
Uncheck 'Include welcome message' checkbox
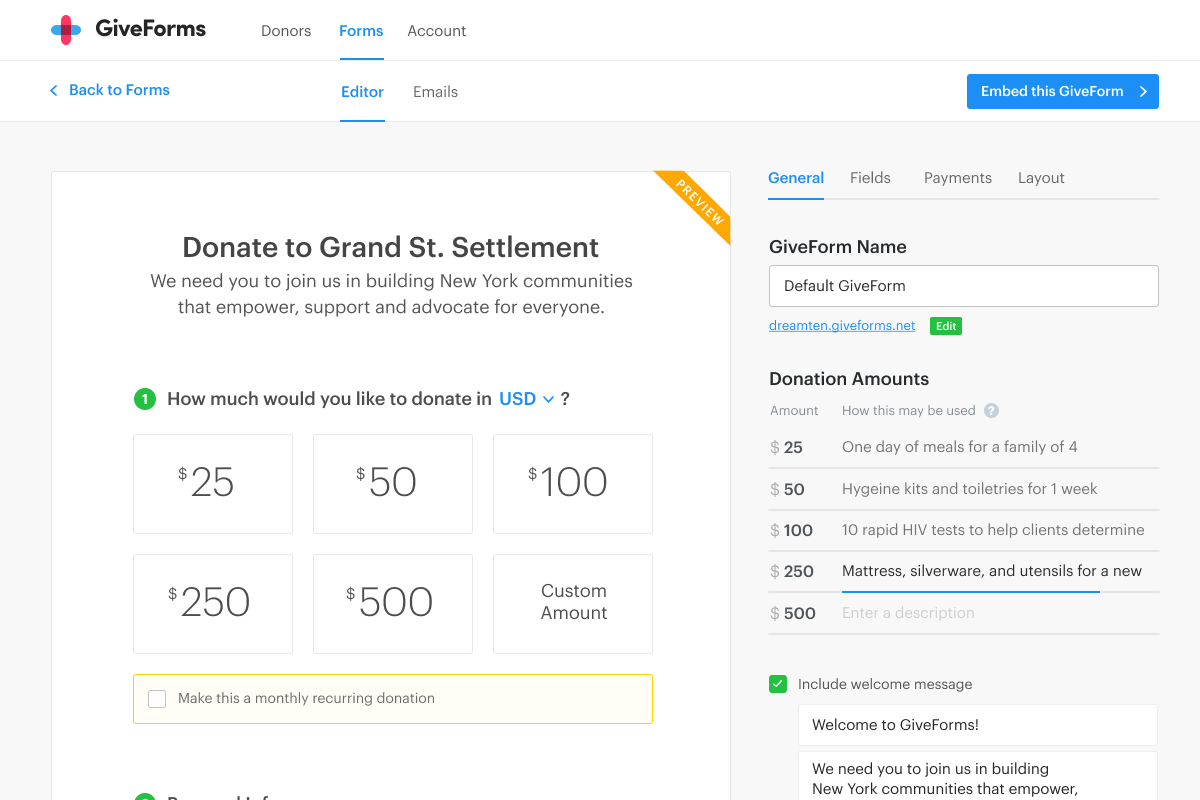(x=778, y=684)
